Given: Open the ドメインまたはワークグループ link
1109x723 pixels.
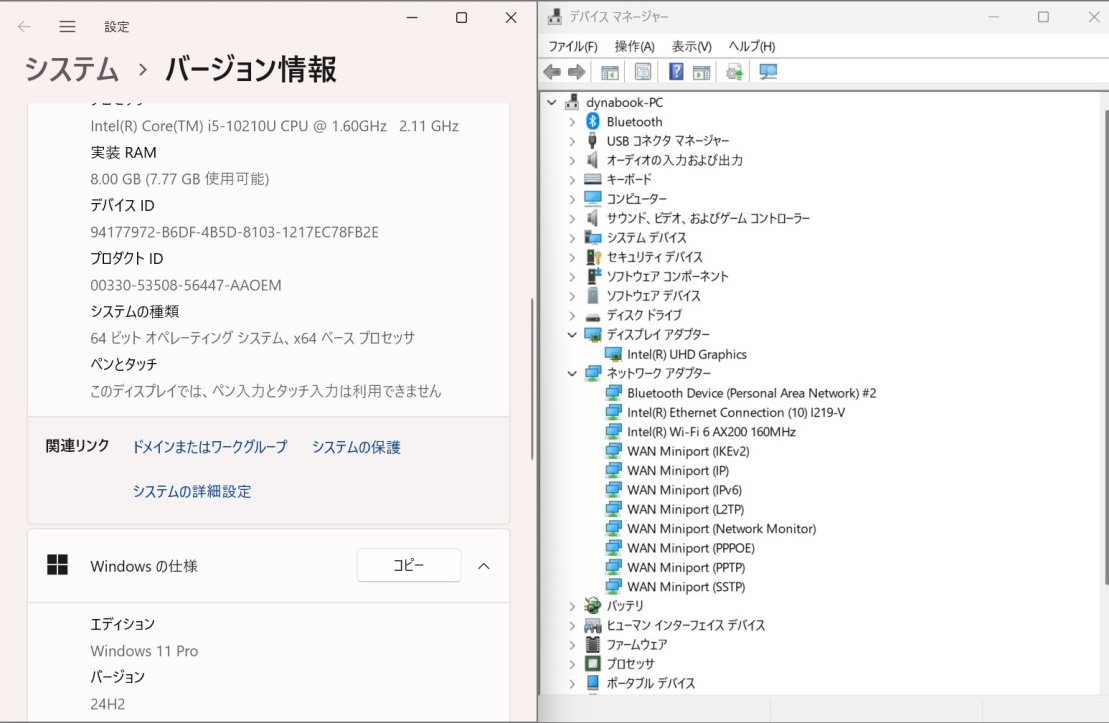Looking at the screenshot, I should coord(209,447).
